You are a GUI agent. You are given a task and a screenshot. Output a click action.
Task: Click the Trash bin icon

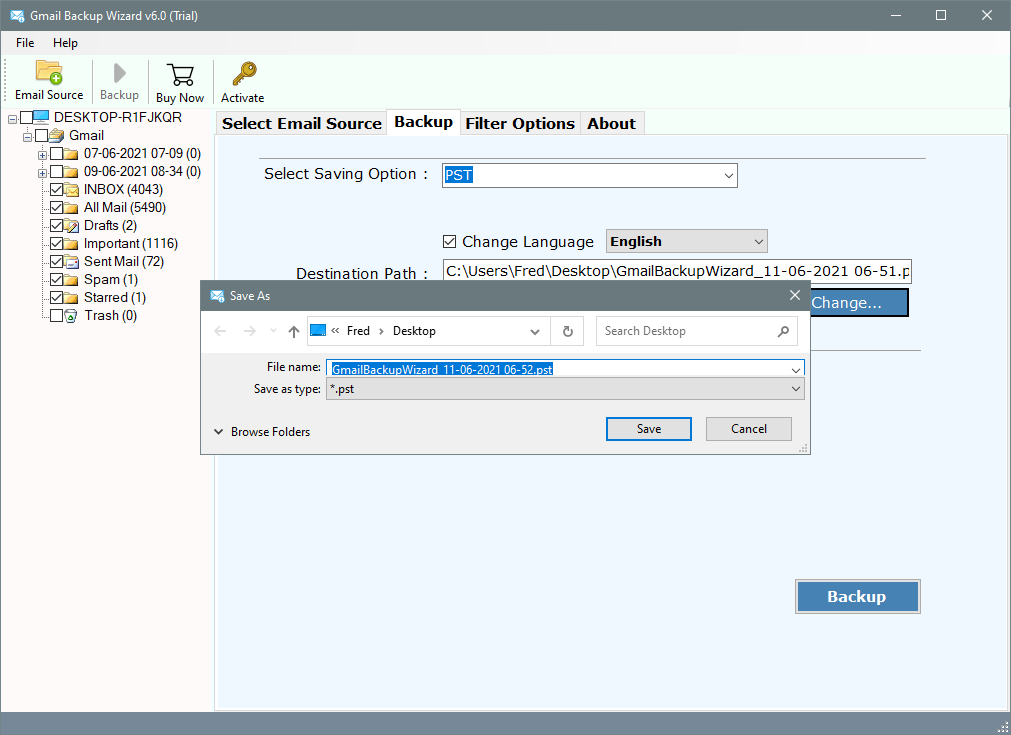(72, 316)
